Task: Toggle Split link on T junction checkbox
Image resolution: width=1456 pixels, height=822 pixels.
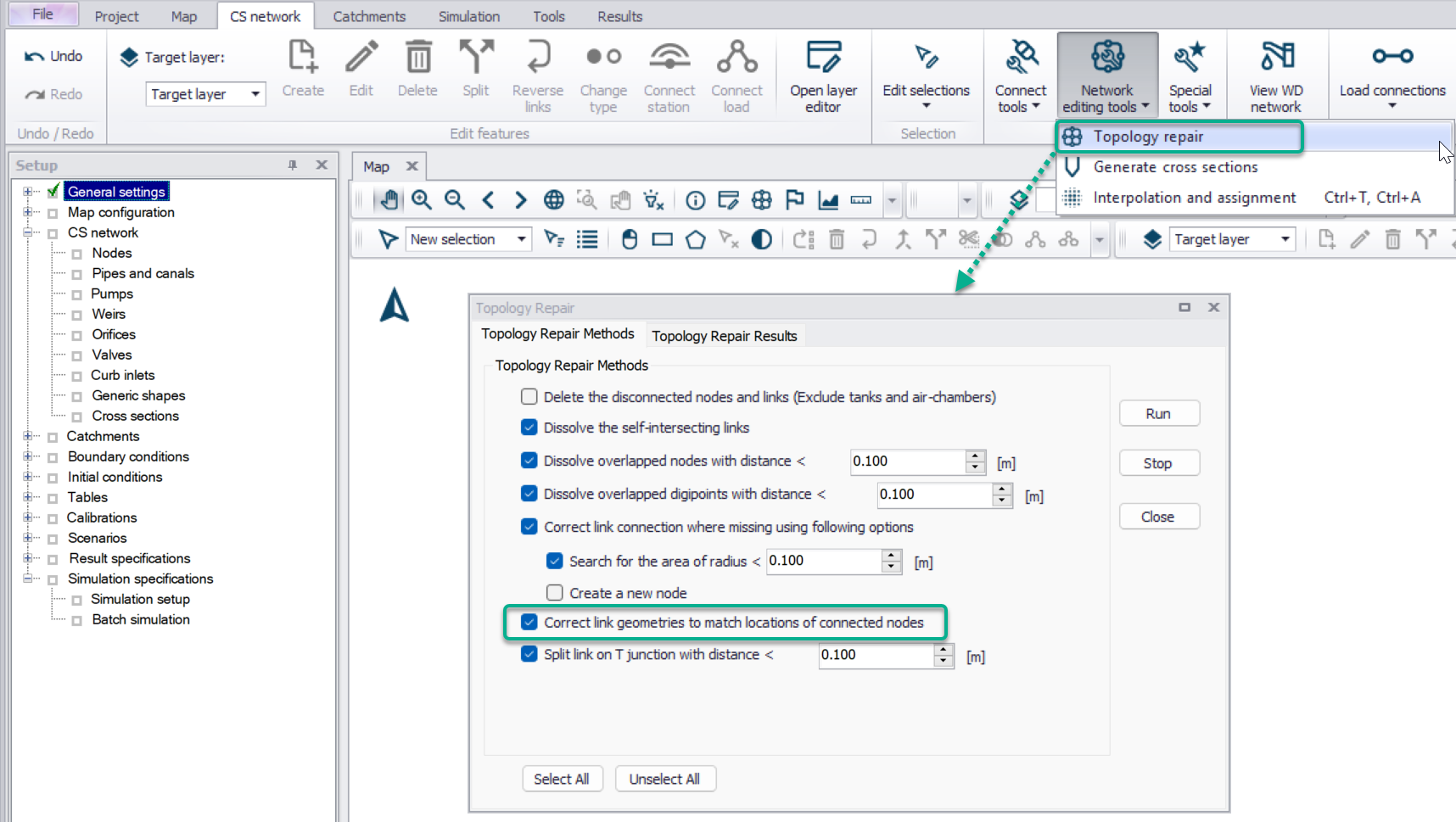Action: coord(529,653)
